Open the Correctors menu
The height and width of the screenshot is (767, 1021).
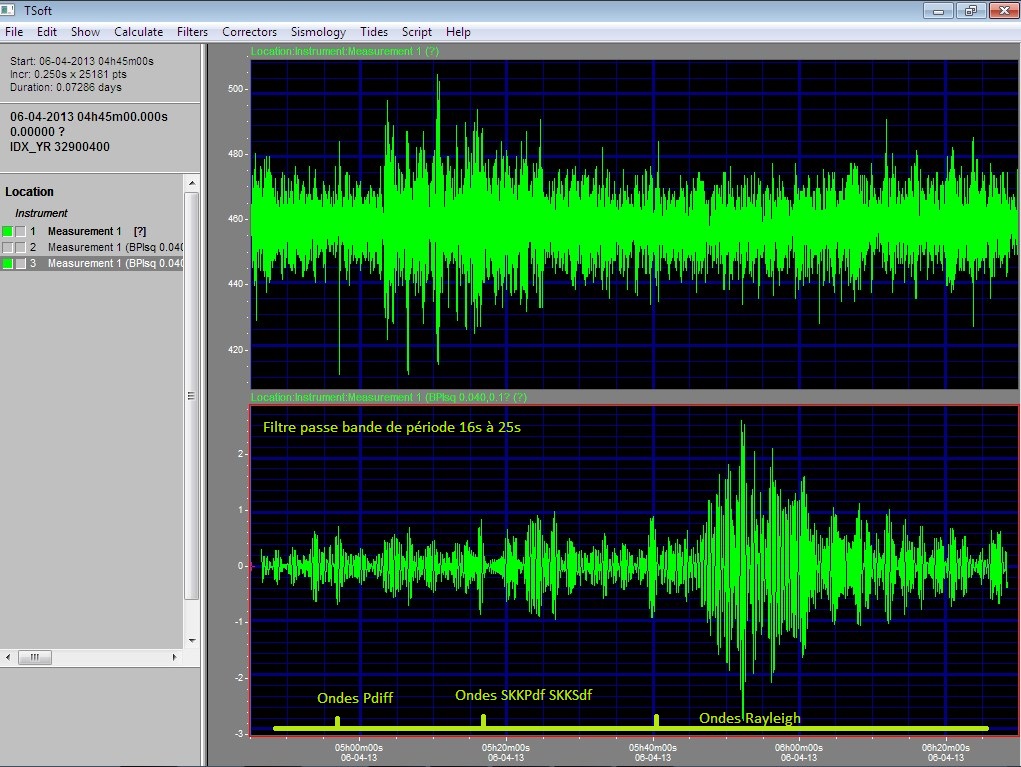pyautogui.click(x=249, y=32)
